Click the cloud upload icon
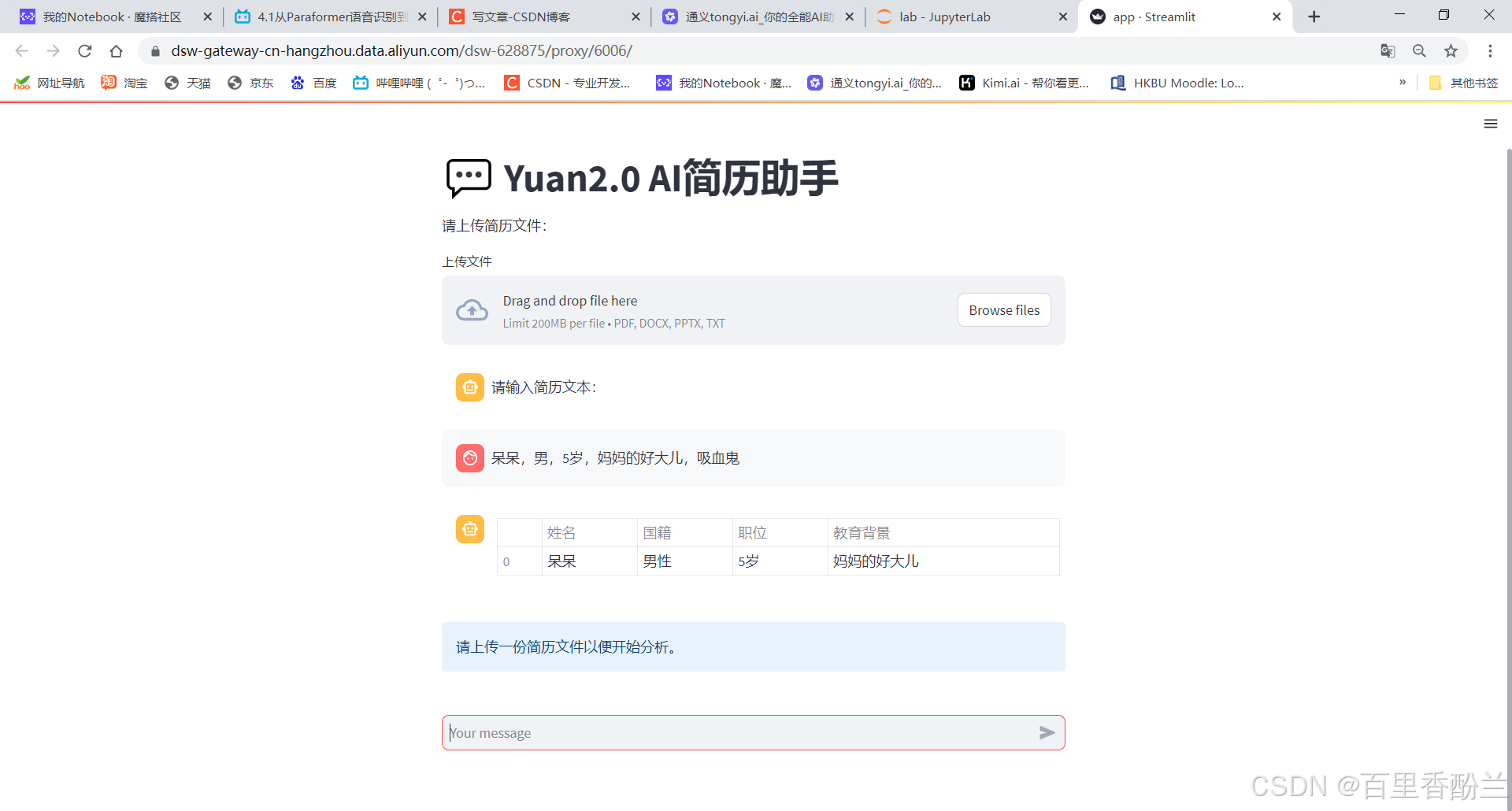The image size is (1512, 811). tap(472, 310)
